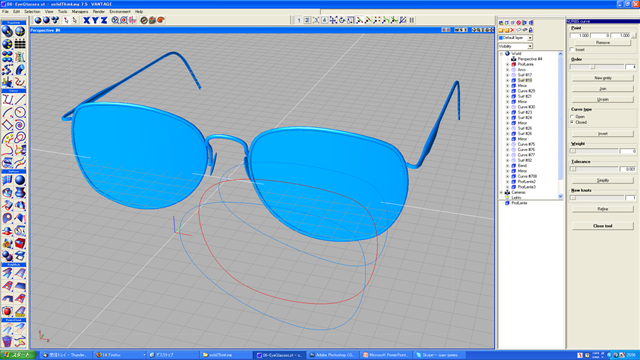Select the Open curve type option
The height and width of the screenshot is (360, 640).
coord(572,117)
